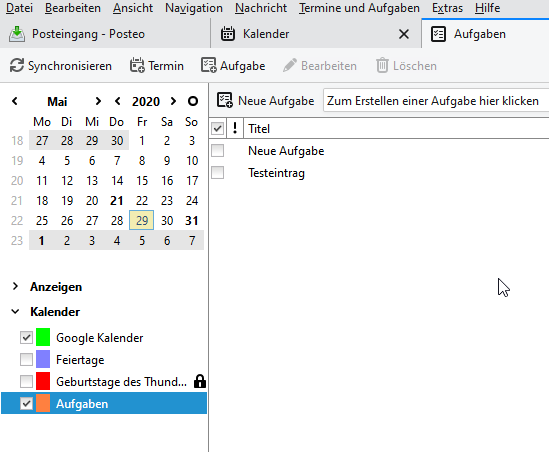The width and height of the screenshot is (549, 452).
Task: Click the lock icon beside Geburtstage calendar
Action: pos(200,381)
